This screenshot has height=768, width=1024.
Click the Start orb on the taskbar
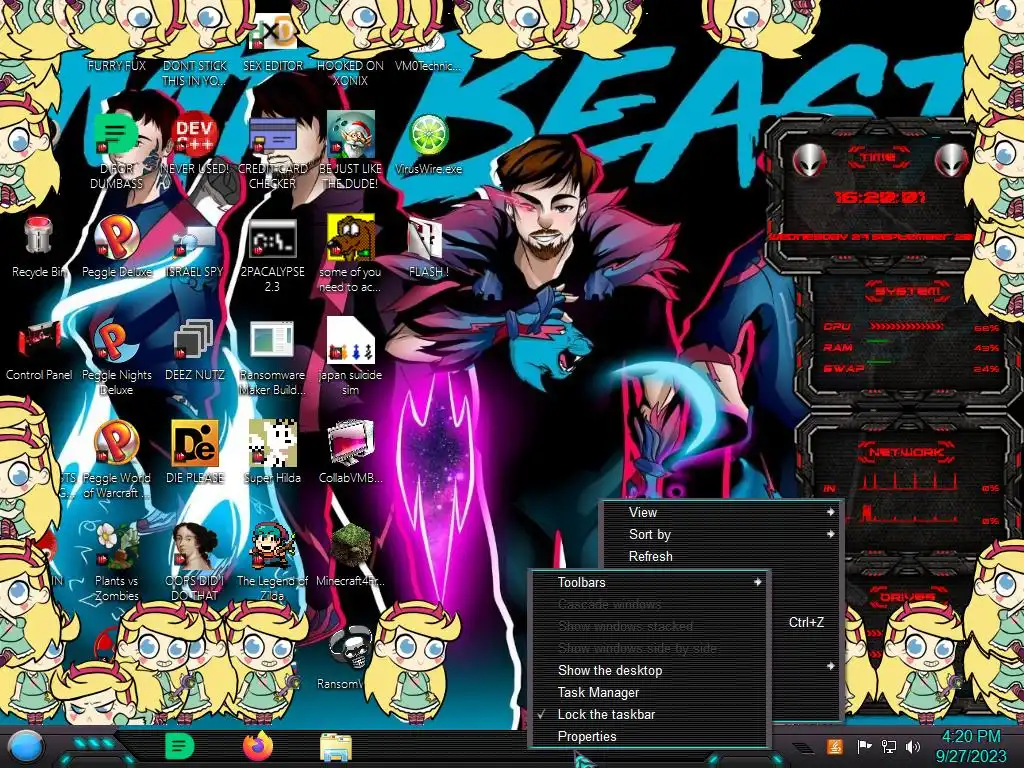(x=26, y=746)
